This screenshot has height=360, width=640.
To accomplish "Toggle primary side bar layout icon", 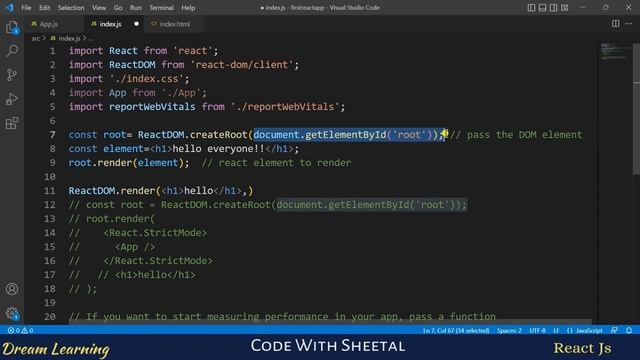I will click(531, 7).
